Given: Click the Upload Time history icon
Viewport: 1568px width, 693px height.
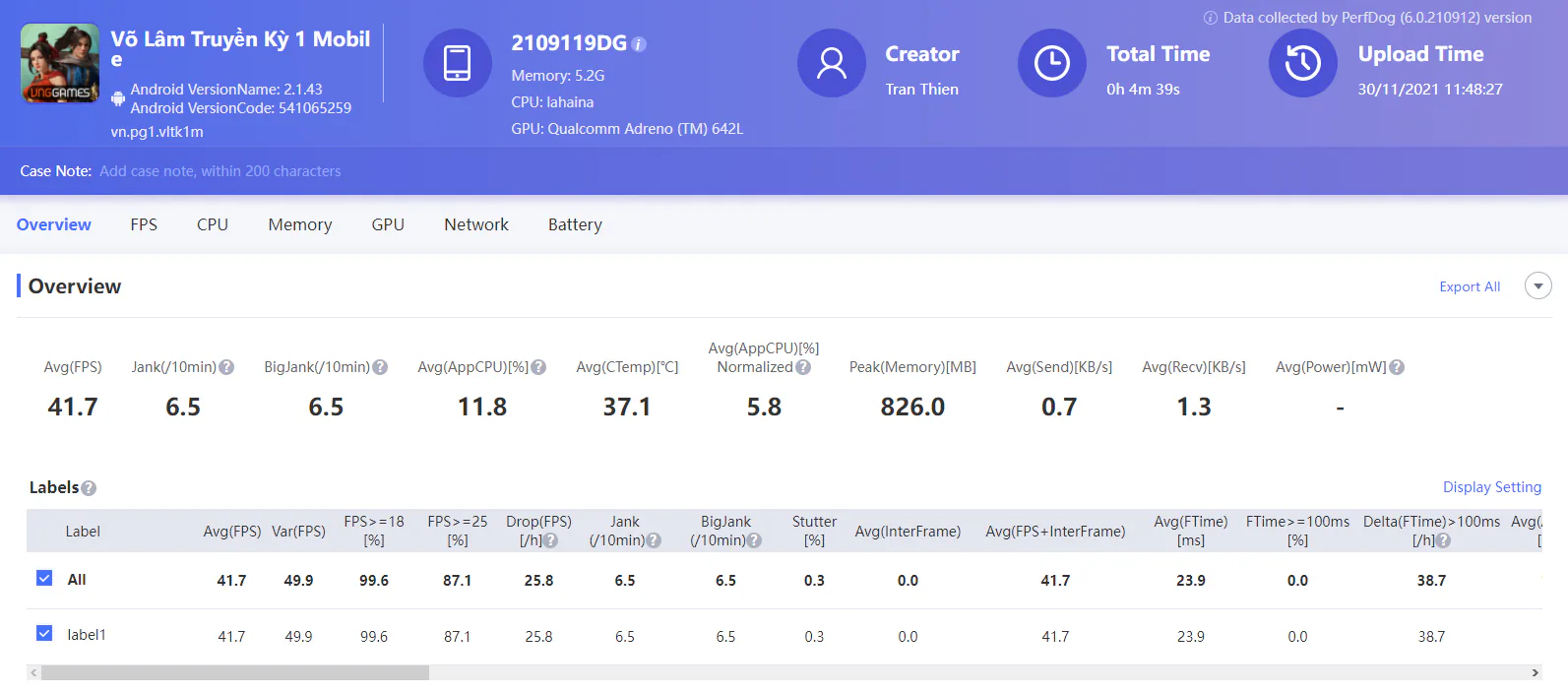Looking at the screenshot, I should 1303,63.
